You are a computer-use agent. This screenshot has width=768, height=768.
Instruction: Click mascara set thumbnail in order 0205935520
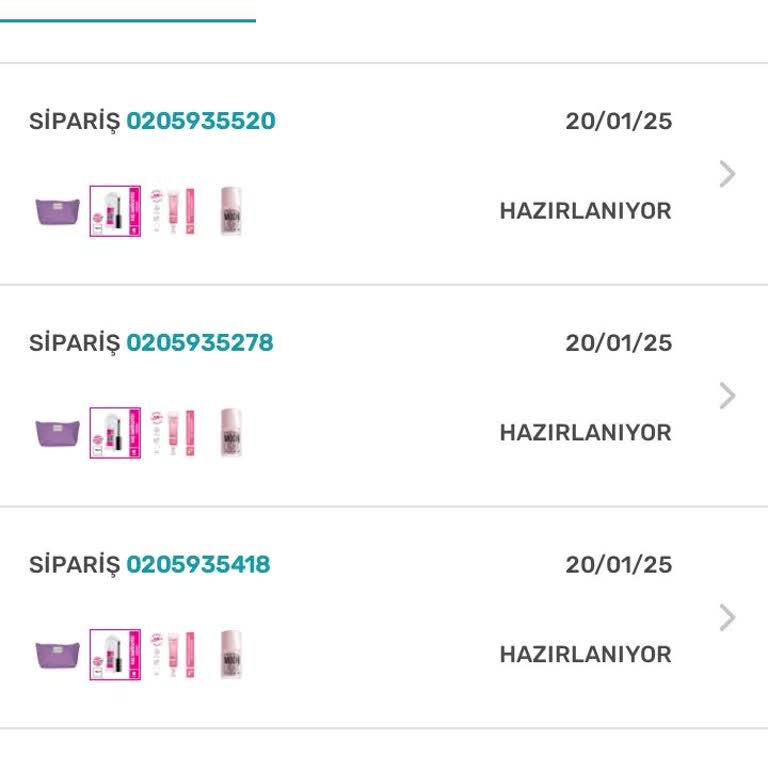click(x=115, y=212)
